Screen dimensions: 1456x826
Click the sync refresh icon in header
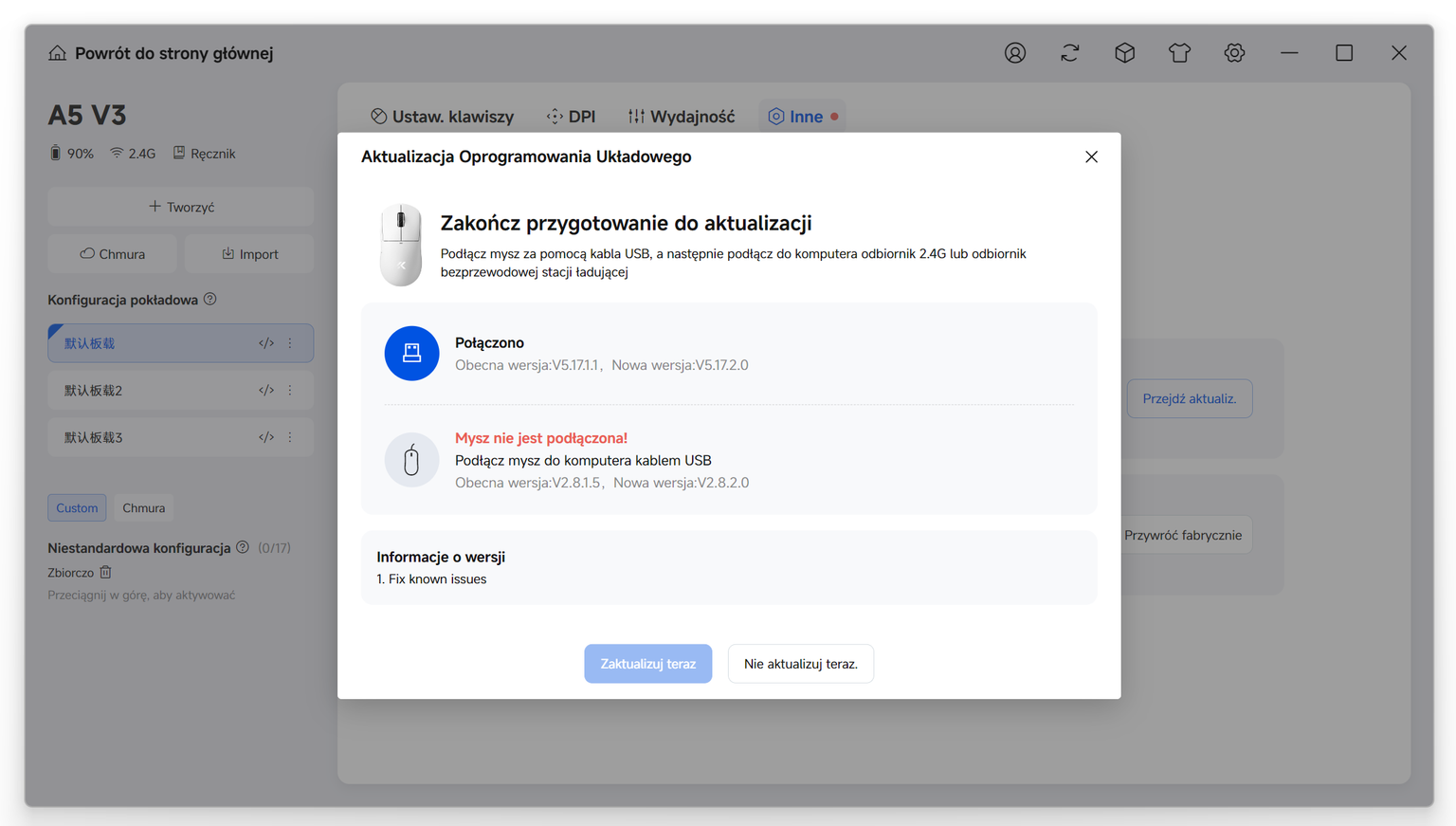(x=1070, y=53)
